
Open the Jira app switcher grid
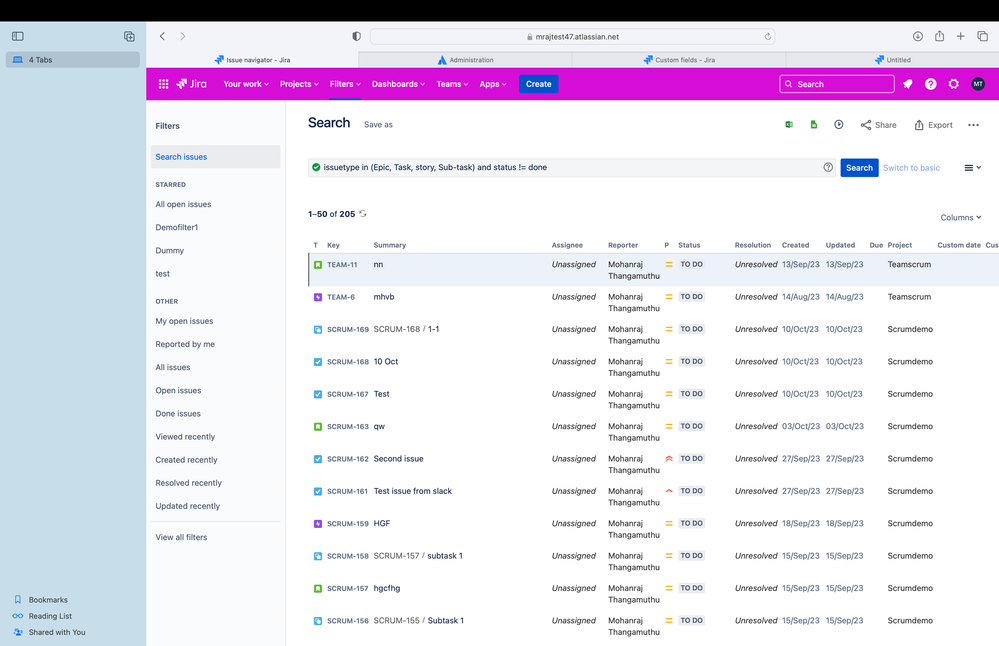tap(163, 84)
